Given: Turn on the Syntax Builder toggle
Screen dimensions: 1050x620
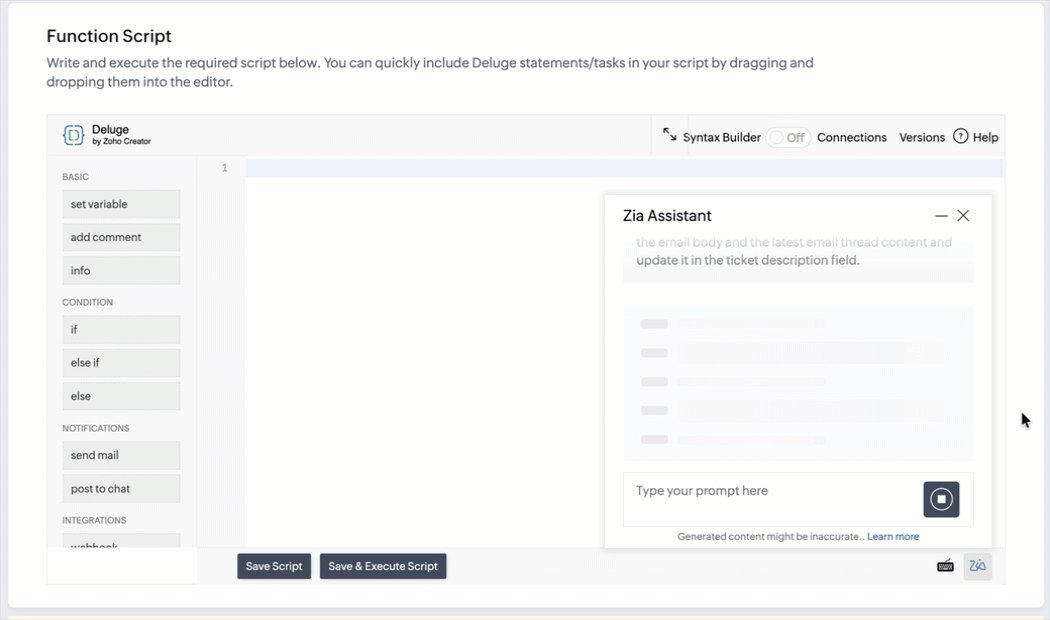Looking at the screenshot, I should point(788,138).
